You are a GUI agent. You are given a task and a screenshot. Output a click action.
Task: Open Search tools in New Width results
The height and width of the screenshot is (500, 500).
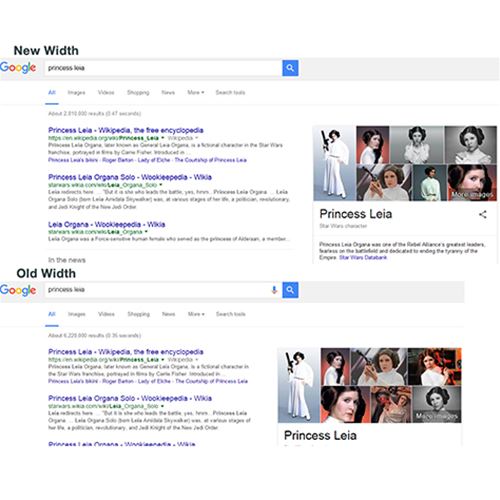click(230, 92)
